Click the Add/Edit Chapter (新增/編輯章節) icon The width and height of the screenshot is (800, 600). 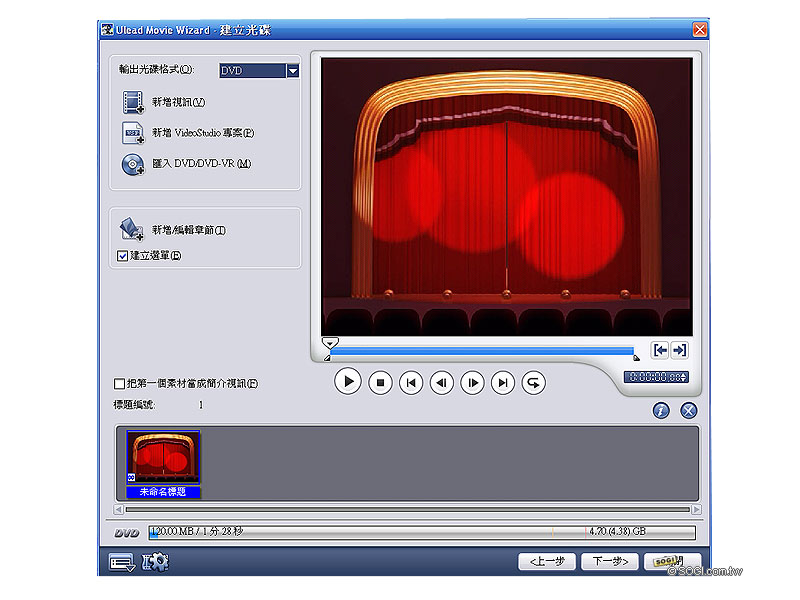click(x=132, y=229)
